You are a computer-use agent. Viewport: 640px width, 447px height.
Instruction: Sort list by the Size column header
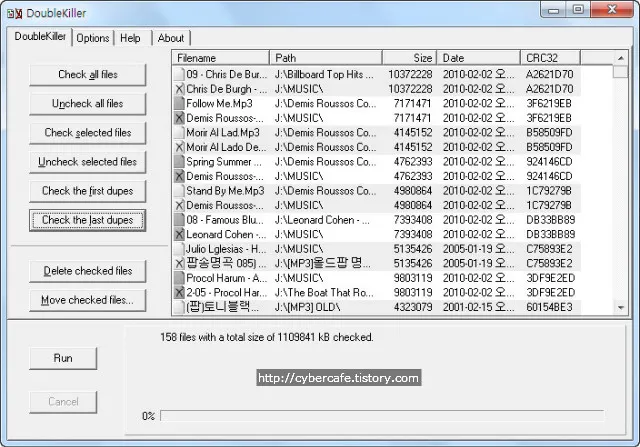[410, 58]
